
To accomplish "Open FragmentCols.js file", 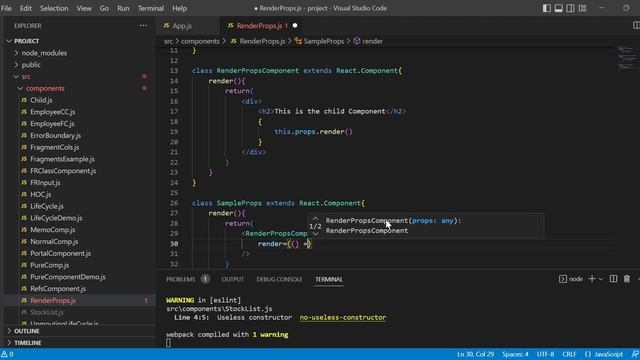I will point(54,147).
